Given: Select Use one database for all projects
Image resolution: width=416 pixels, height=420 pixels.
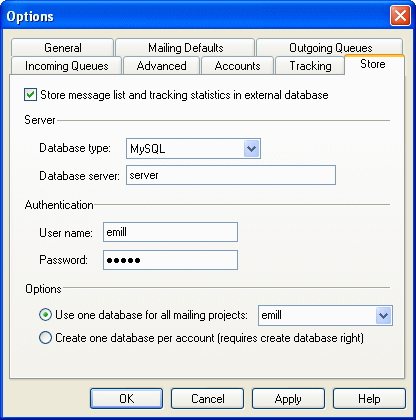Looking at the screenshot, I should (45, 315).
